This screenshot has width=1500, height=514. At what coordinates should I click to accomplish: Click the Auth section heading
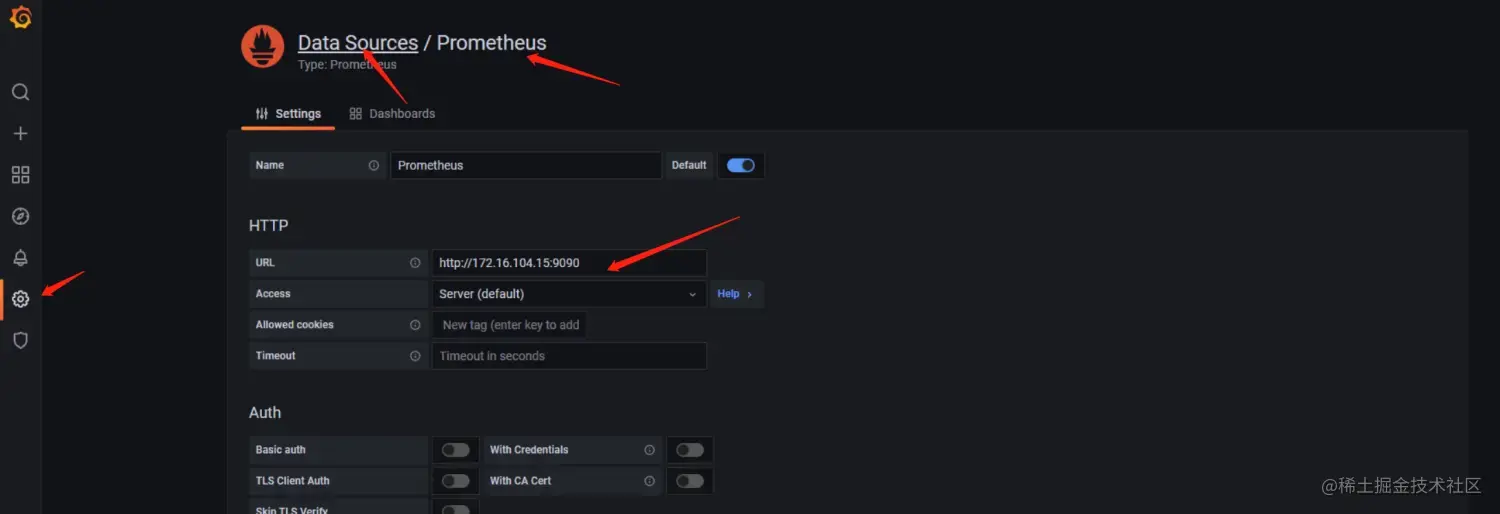[x=265, y=413]
